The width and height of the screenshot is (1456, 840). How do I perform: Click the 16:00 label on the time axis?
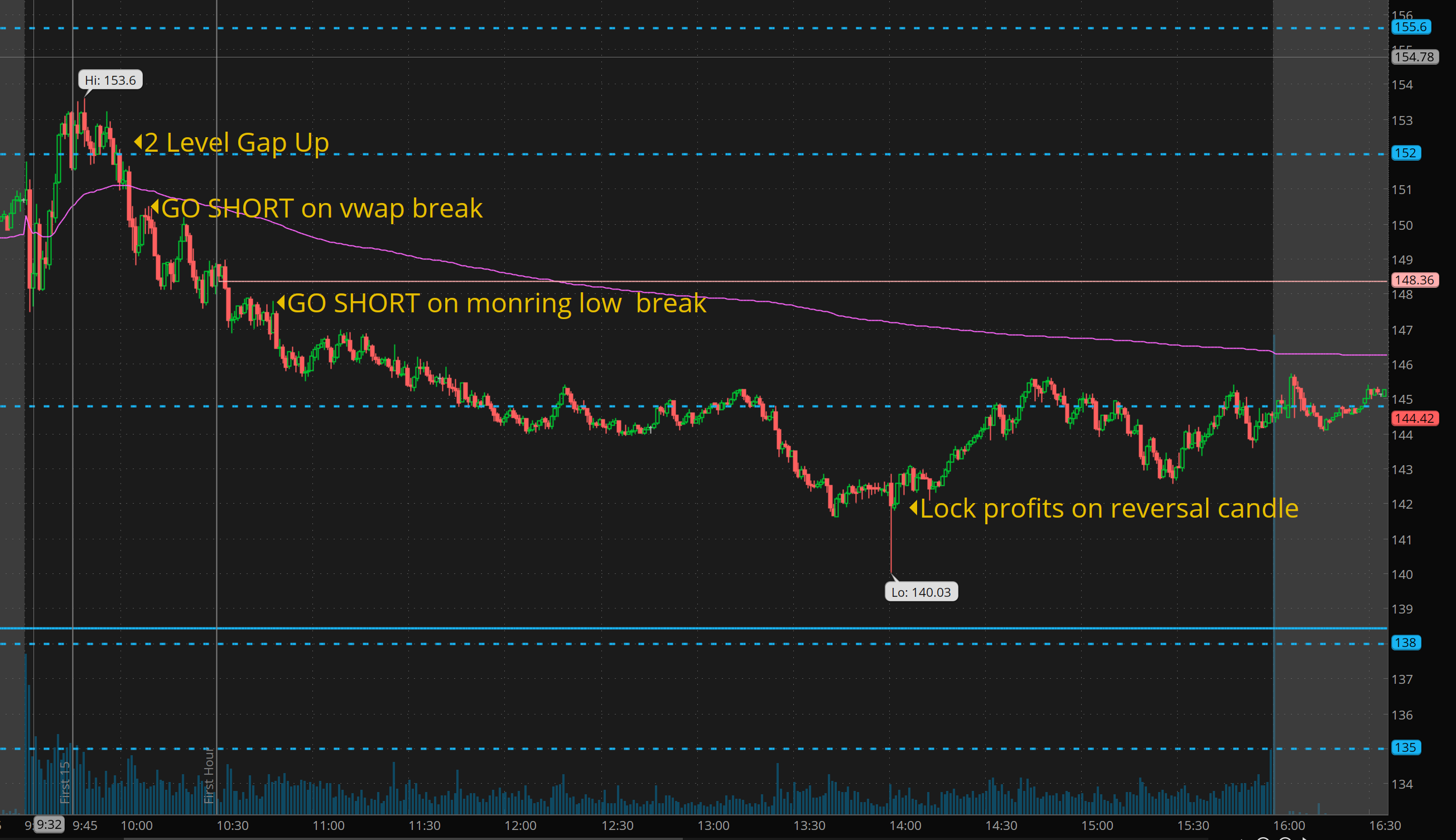pos(1289,825)
